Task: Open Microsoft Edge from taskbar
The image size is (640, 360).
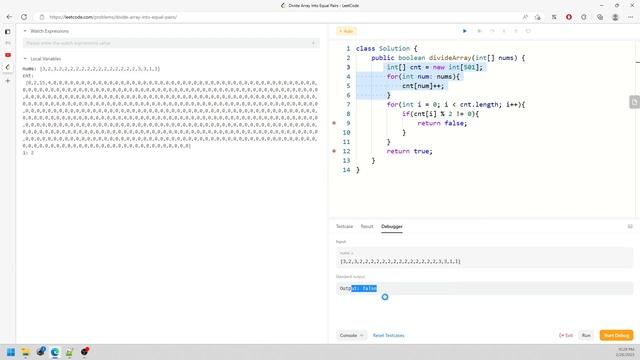Action: point(55,352)
